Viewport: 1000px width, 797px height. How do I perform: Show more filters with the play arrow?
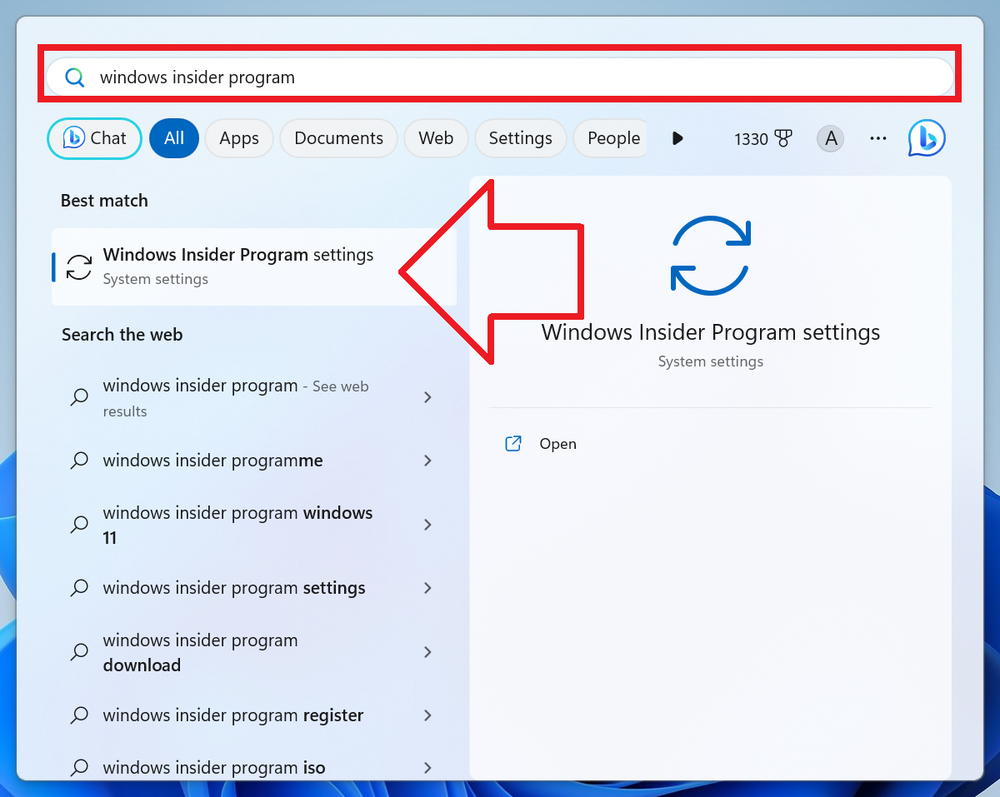(x=677, y=138)
